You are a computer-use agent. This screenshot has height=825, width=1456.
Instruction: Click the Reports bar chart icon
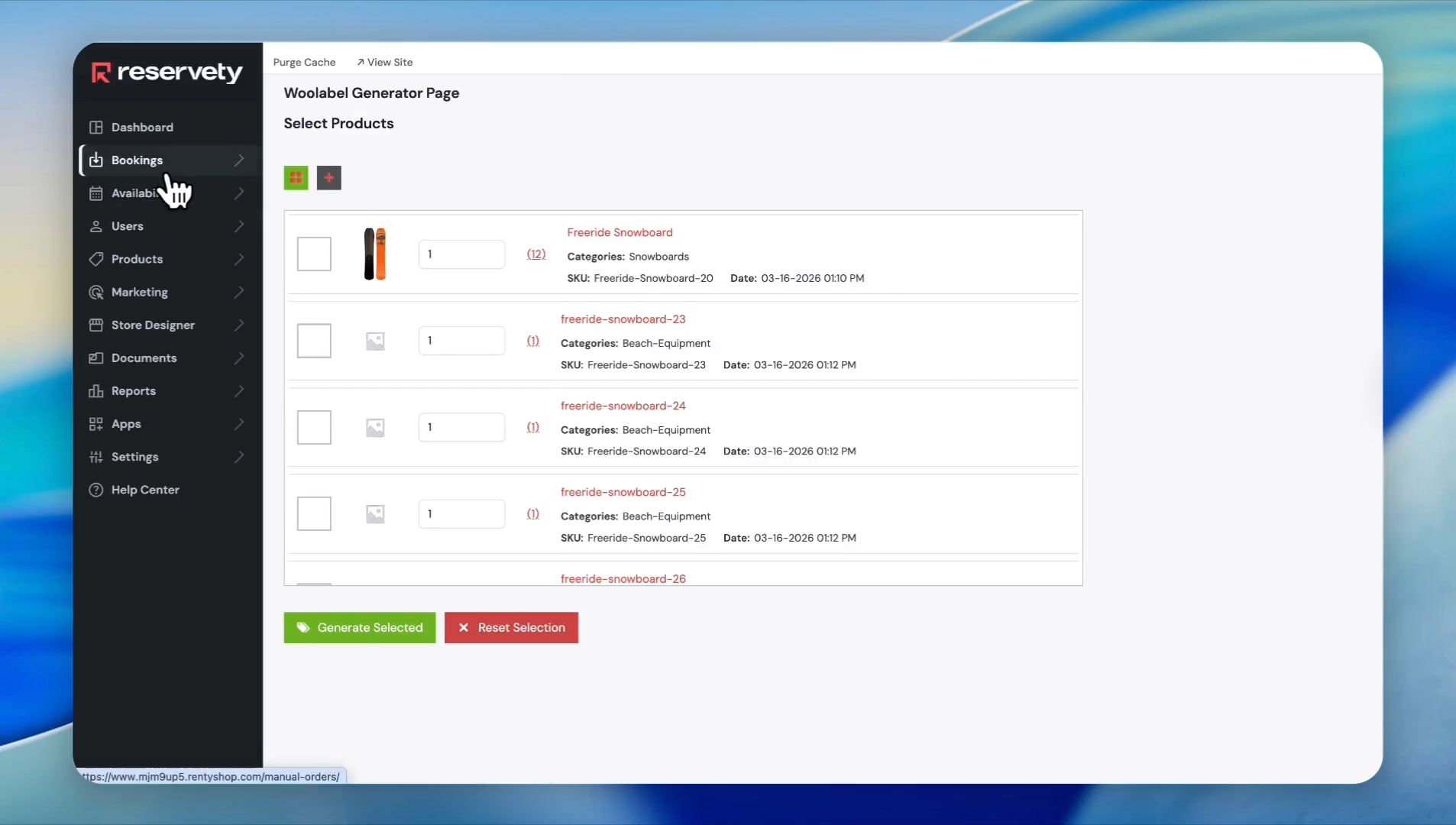(x=96, y=391)
